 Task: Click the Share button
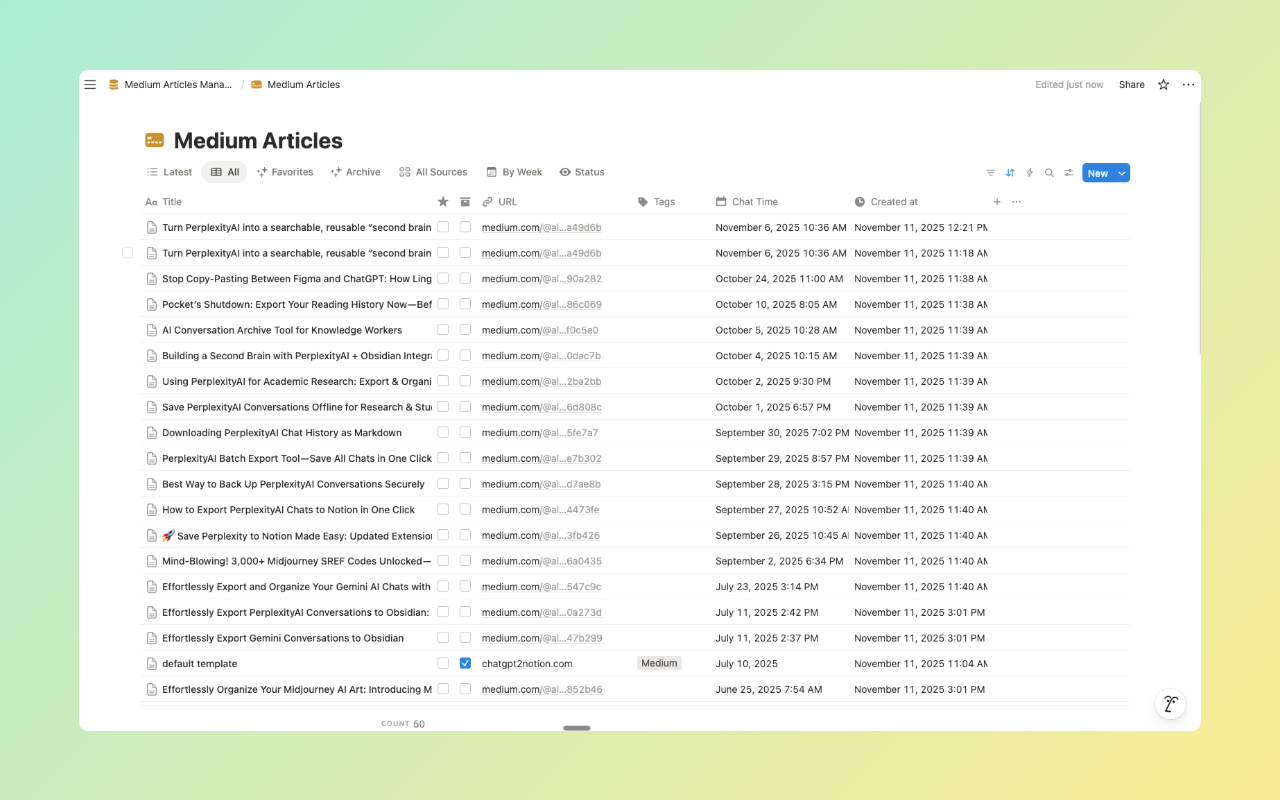[1131, 84]
